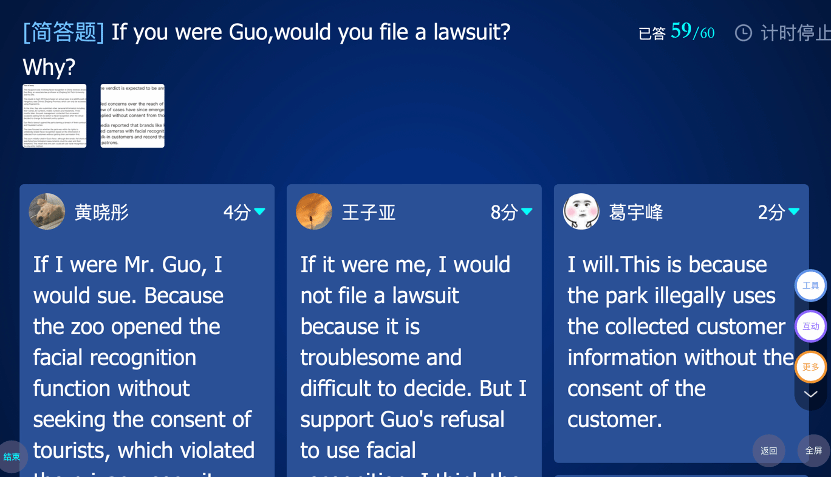Click the 计时停止 timer label
The image size is (832, 478).
pyautogui.click(x=796, y=33)
